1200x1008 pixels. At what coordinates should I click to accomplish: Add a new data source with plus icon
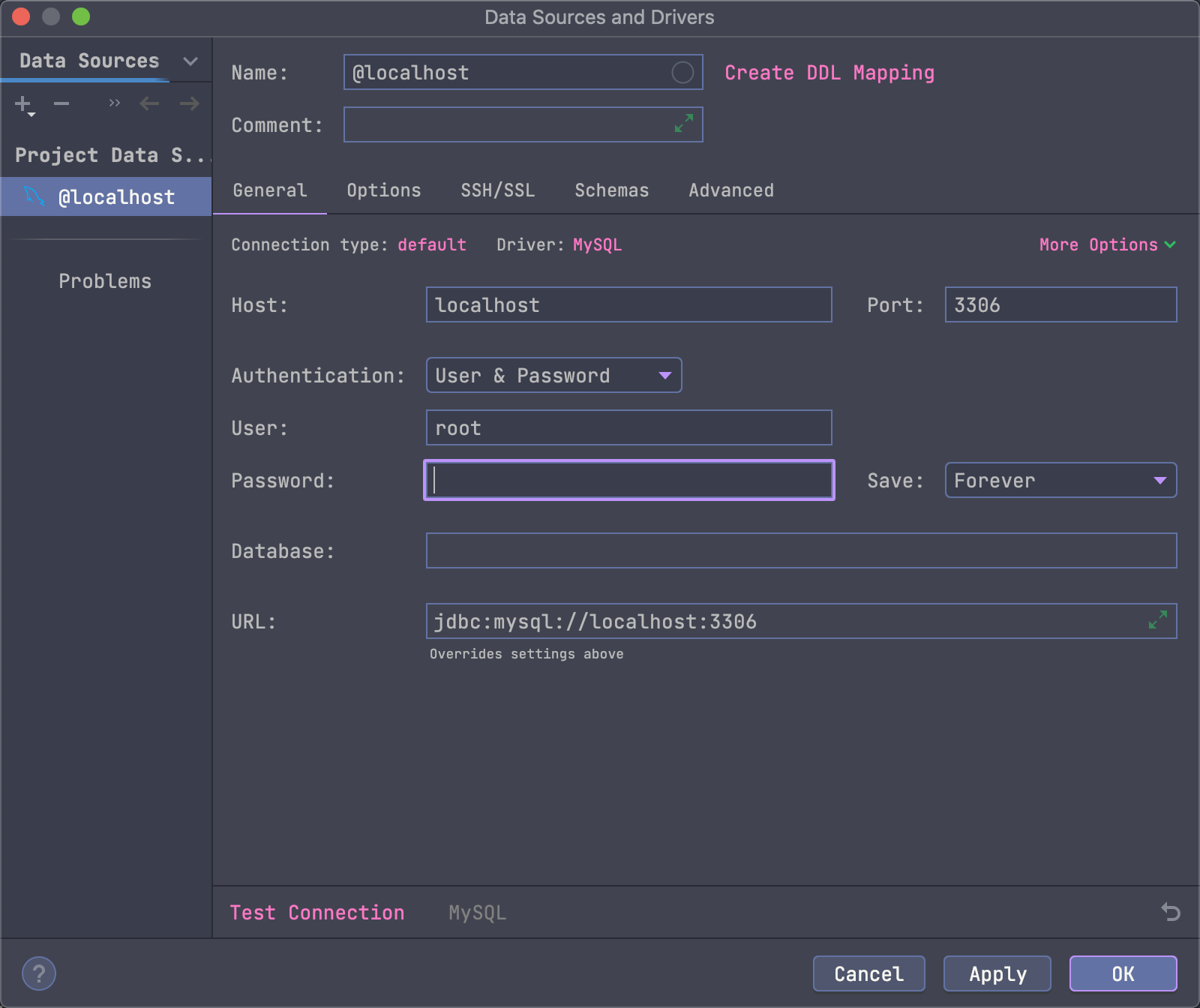pos(24,104)
